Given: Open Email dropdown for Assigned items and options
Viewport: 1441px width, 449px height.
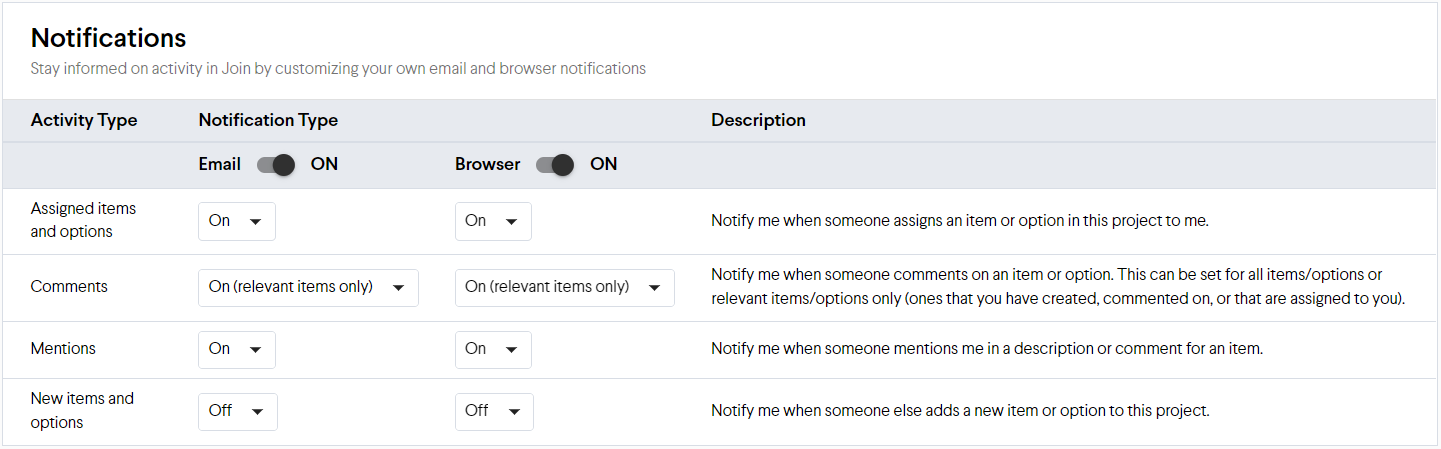Looking at the screenshot, I should click(x=237, y=221).
